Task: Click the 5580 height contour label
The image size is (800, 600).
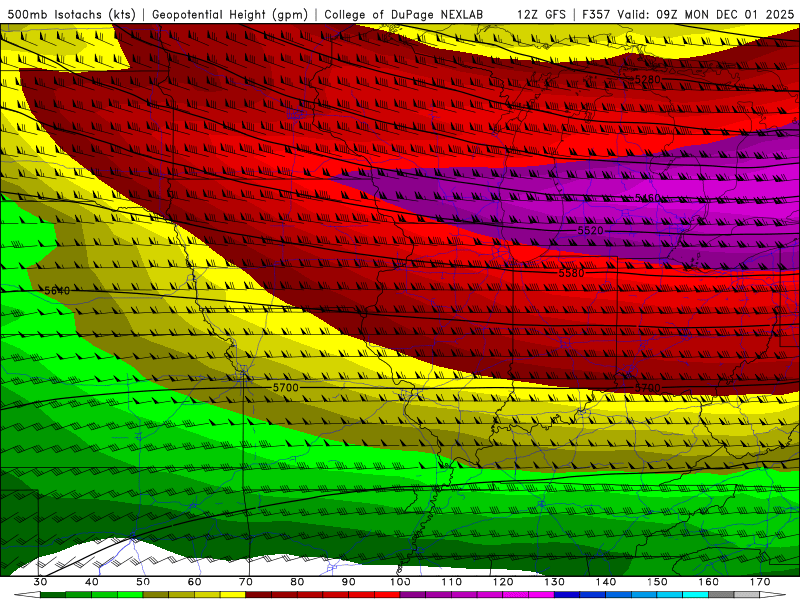Action: (x=571, y=273)
